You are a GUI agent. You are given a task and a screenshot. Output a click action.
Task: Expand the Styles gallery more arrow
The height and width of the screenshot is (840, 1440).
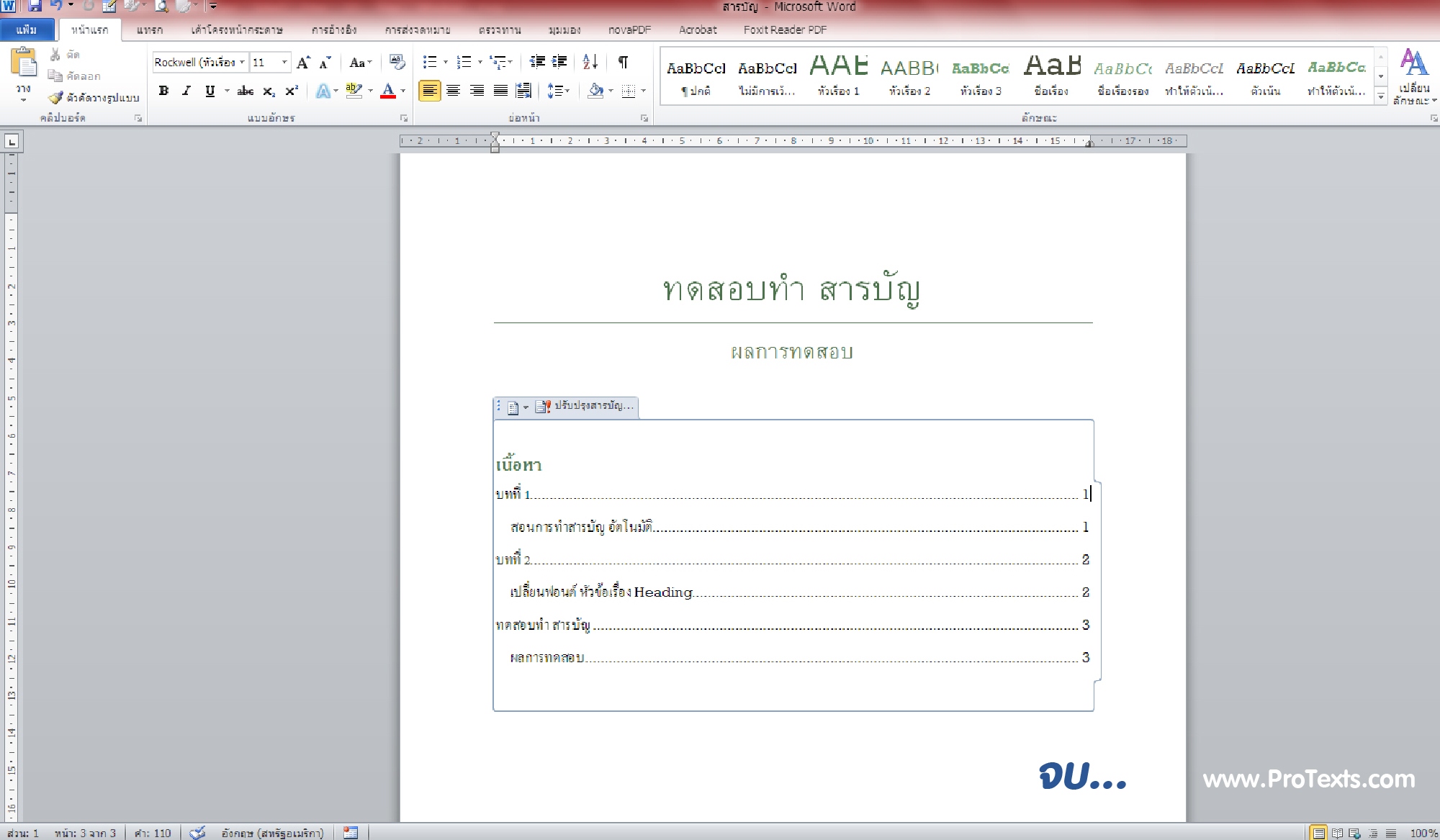pos(1381,96)
